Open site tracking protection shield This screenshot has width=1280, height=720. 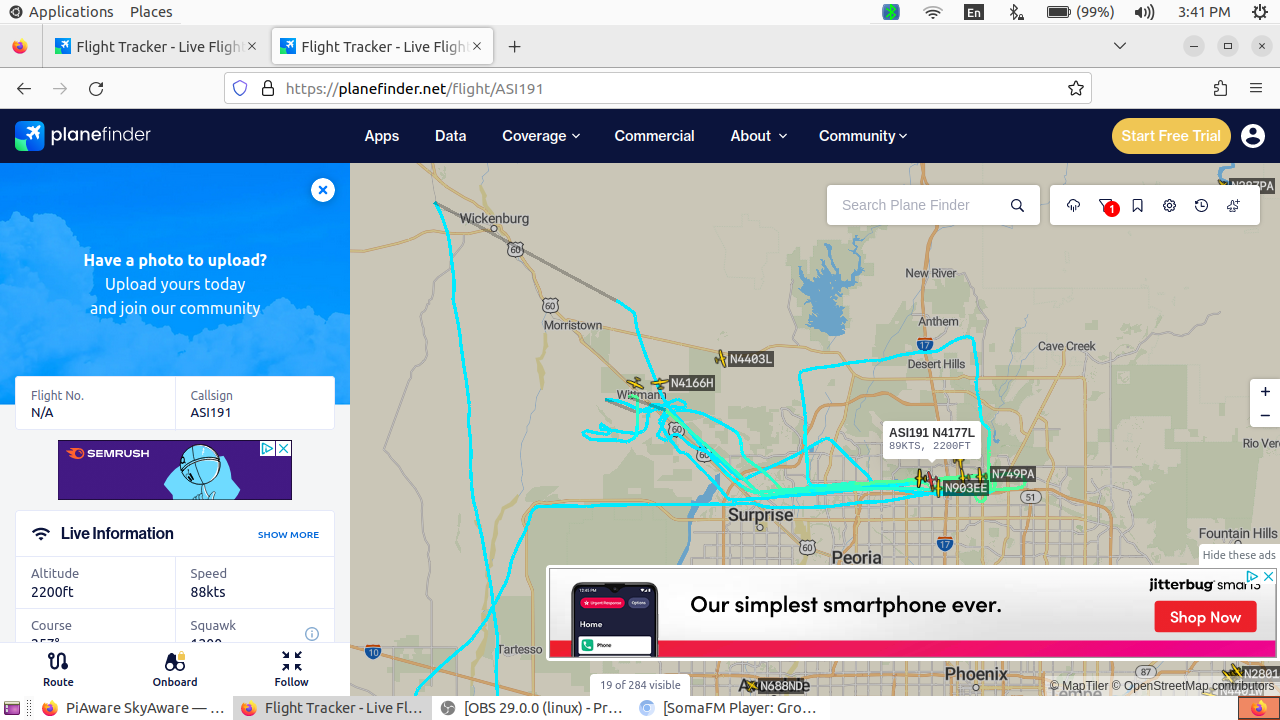click(240, 88)
